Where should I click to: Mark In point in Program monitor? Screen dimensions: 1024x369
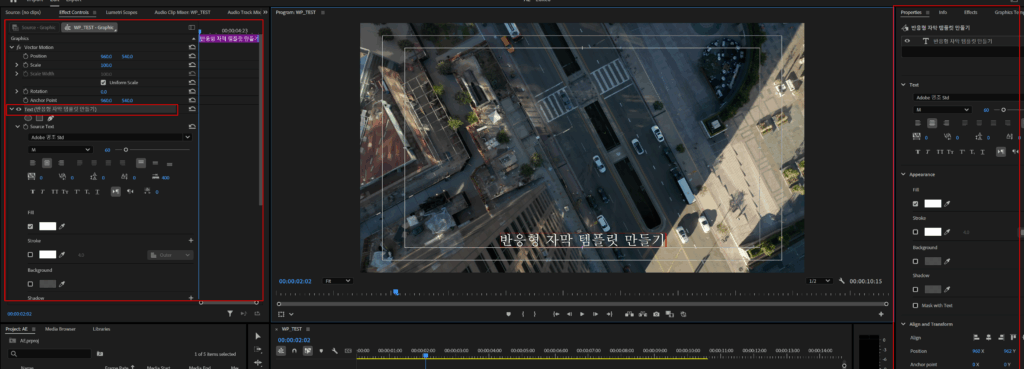(x=523, y=314)
